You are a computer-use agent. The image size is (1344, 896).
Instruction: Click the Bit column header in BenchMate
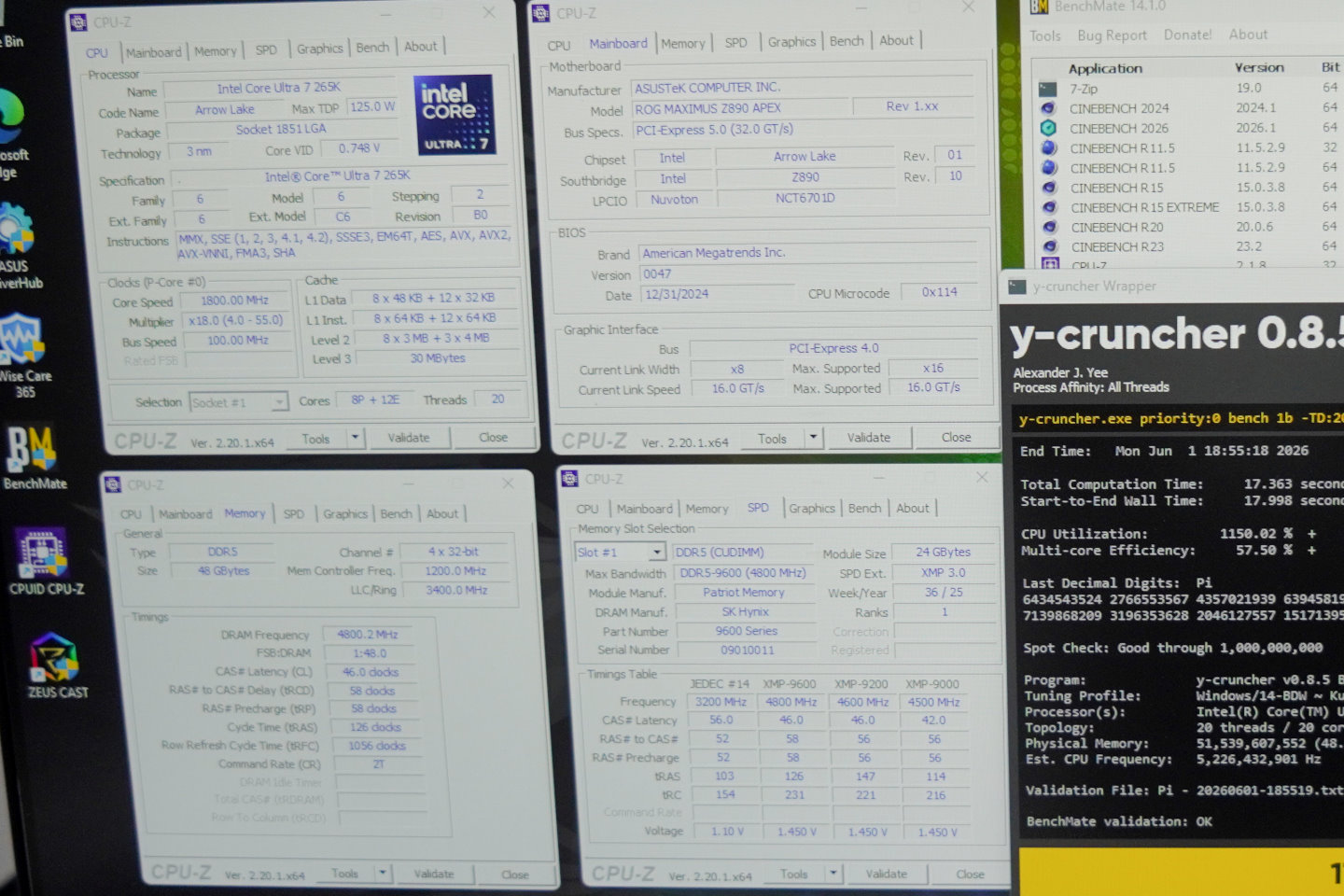1330,67
